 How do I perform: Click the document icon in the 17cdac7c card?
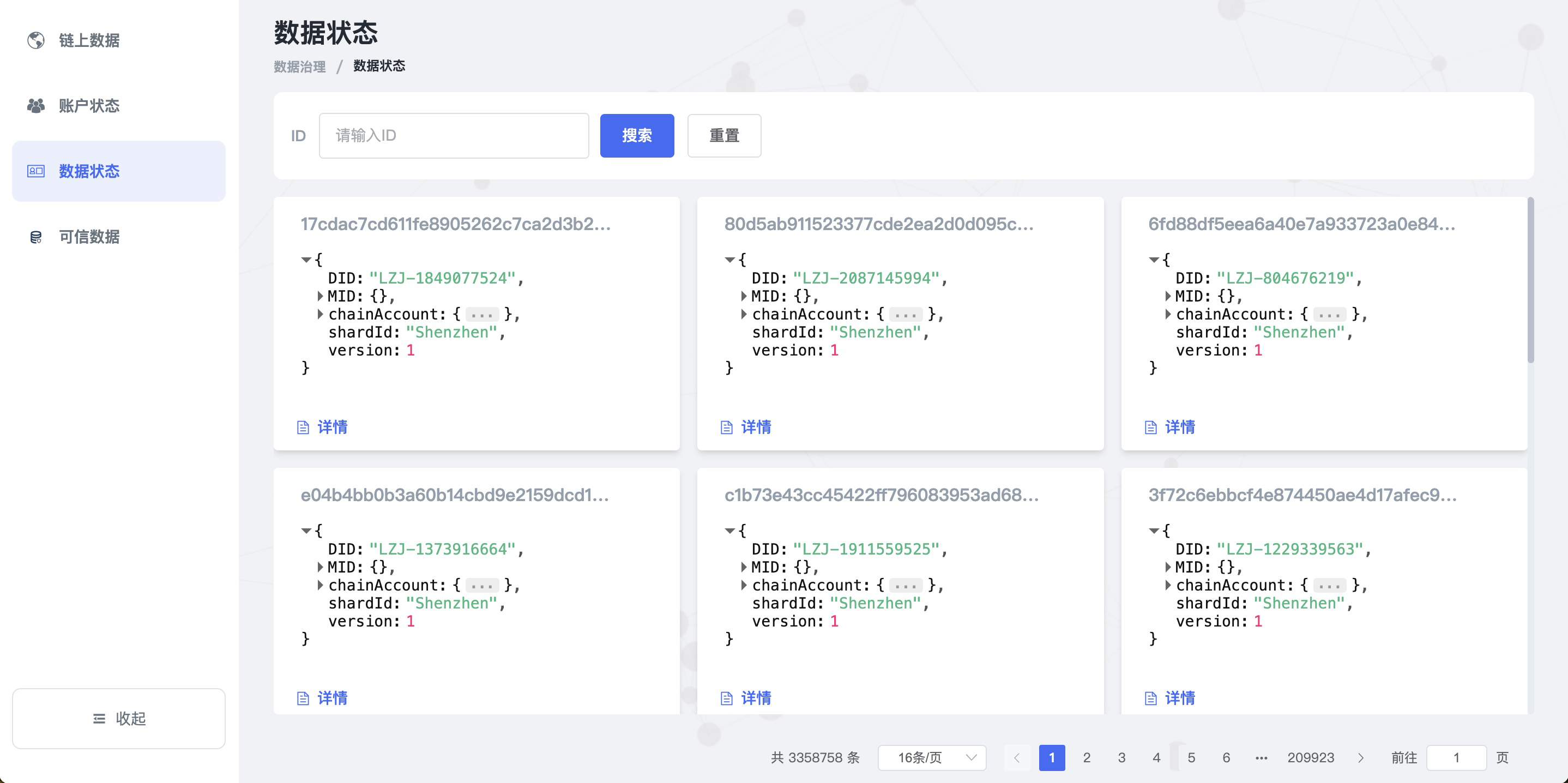(303, 427)
